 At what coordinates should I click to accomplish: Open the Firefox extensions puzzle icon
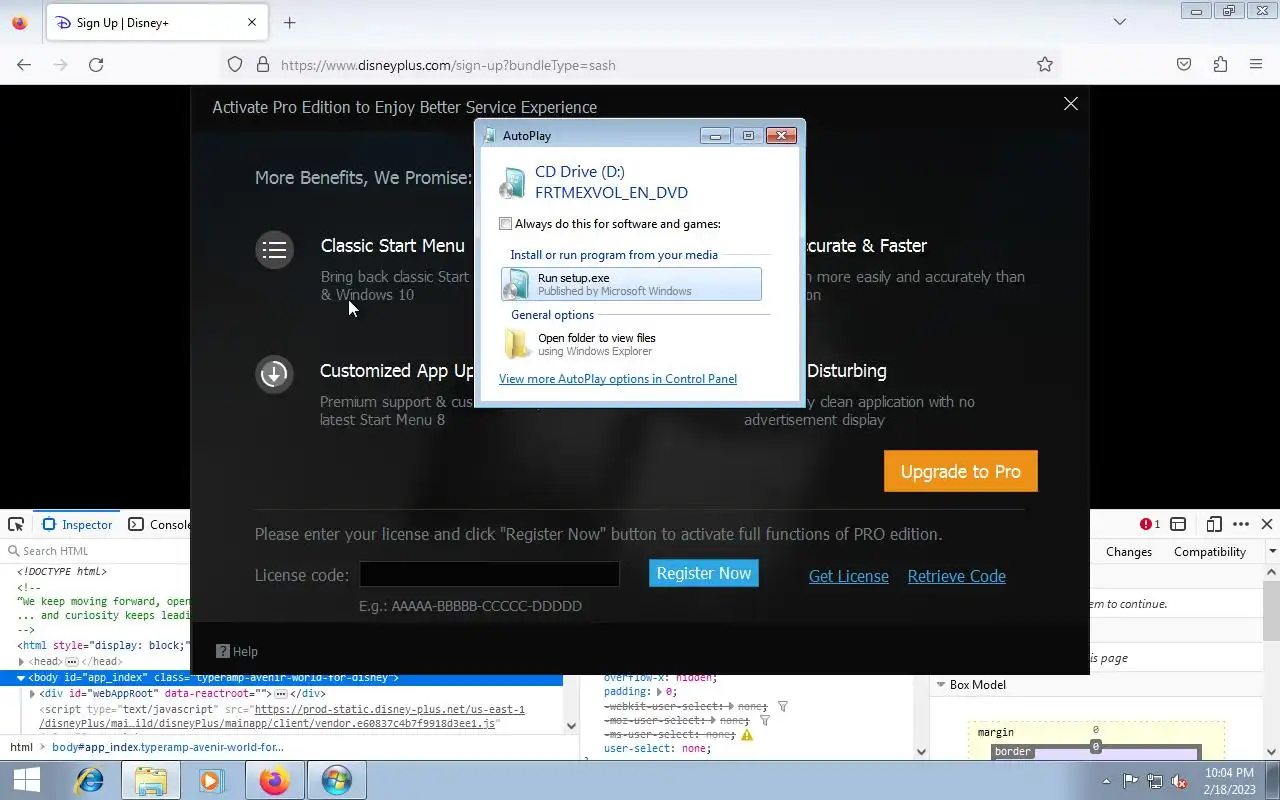(x=1220, y=65)
